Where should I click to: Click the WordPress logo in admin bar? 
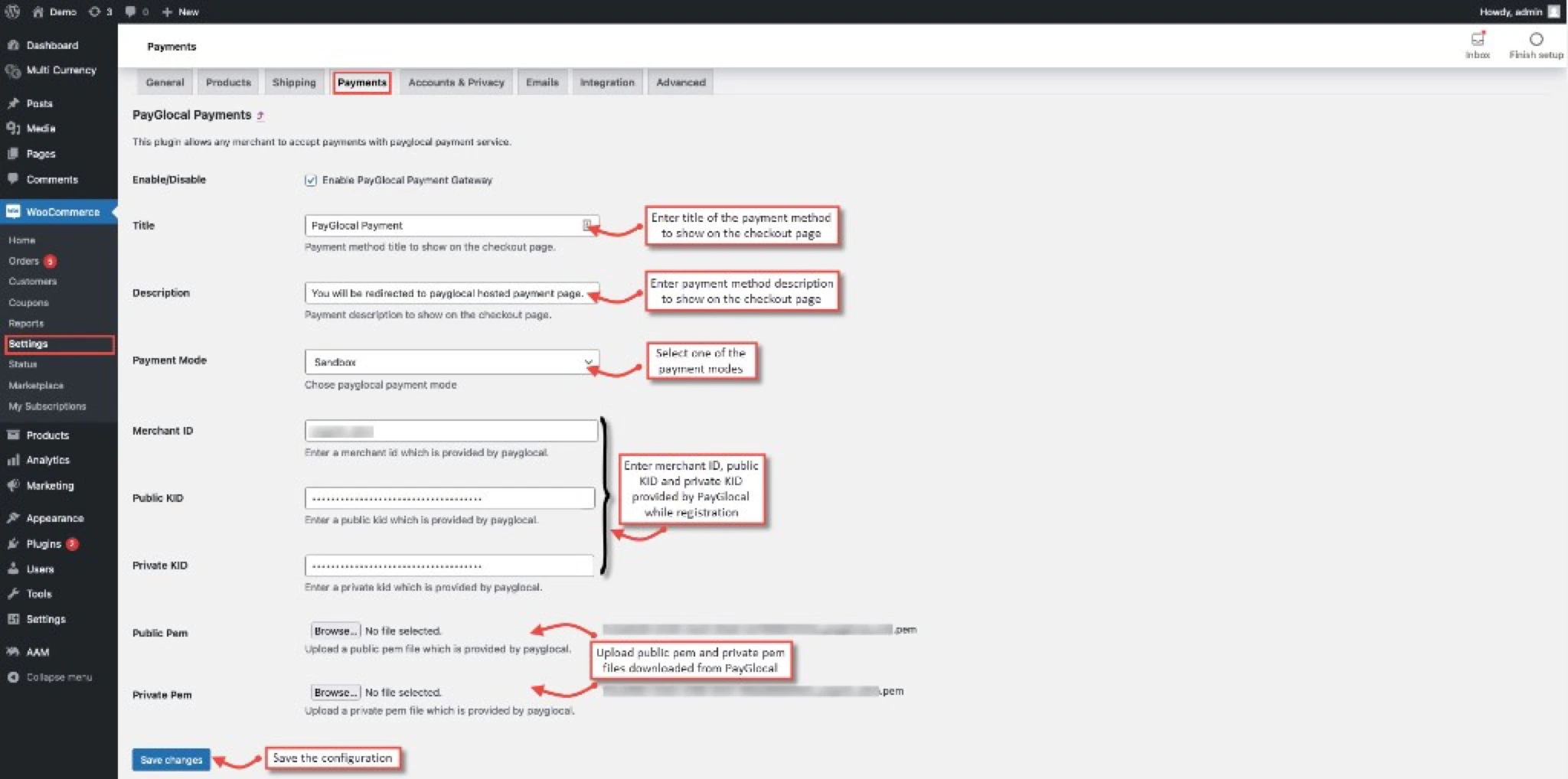click(x=12, y=11)
